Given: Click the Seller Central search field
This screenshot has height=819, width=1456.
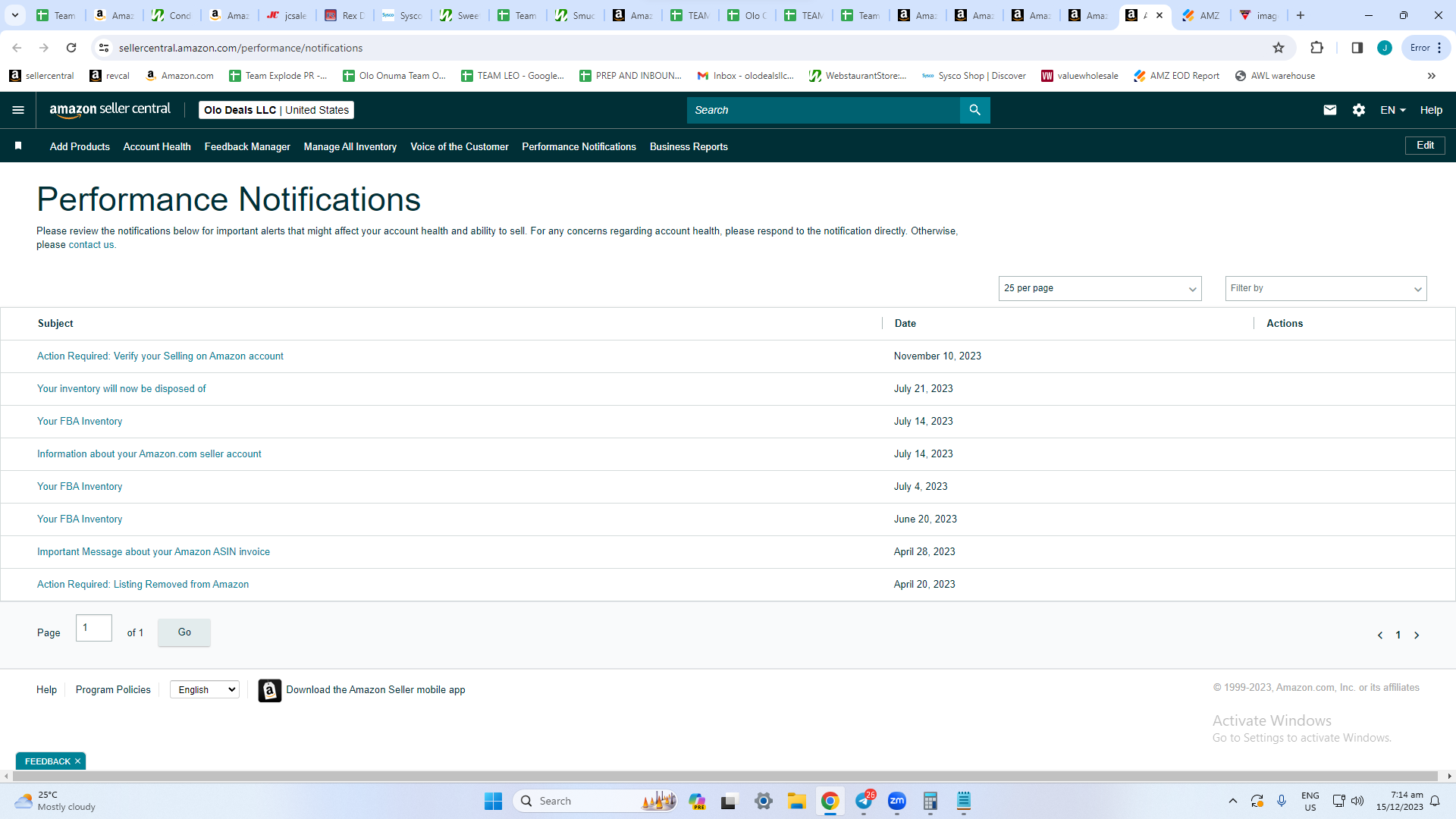Looking at the screenshot, I should [824, 110].
